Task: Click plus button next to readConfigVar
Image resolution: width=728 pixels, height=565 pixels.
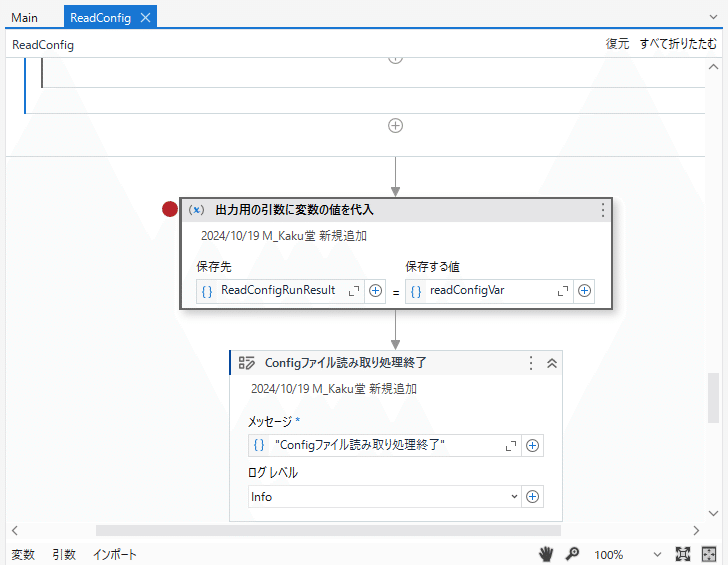Action: (585, 291)
